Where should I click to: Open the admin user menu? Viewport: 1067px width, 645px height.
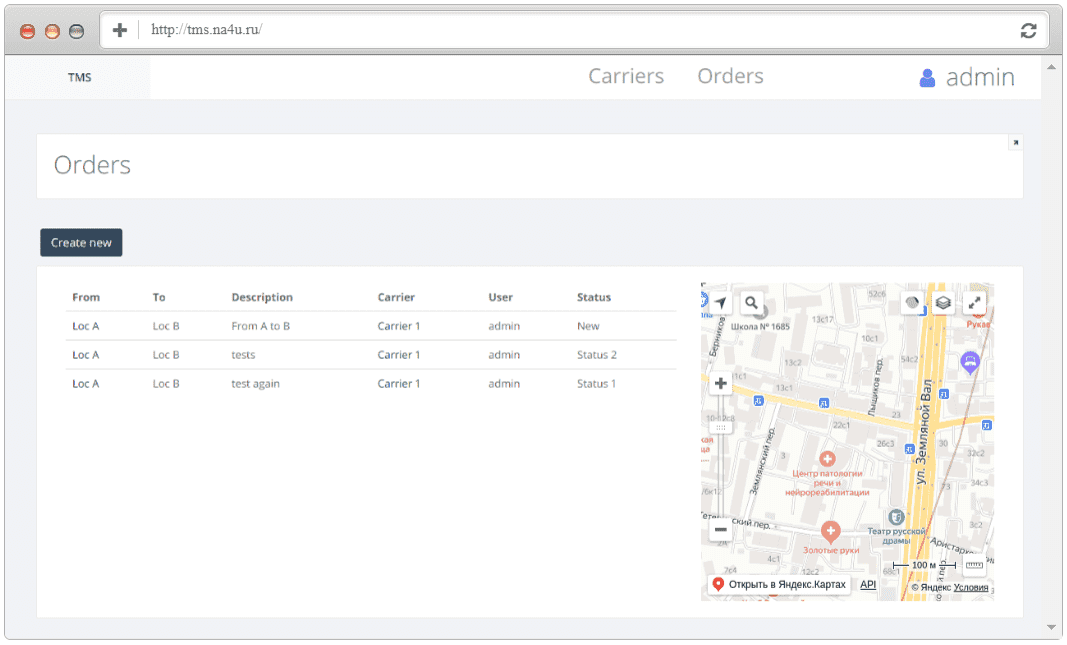[967, 77]
